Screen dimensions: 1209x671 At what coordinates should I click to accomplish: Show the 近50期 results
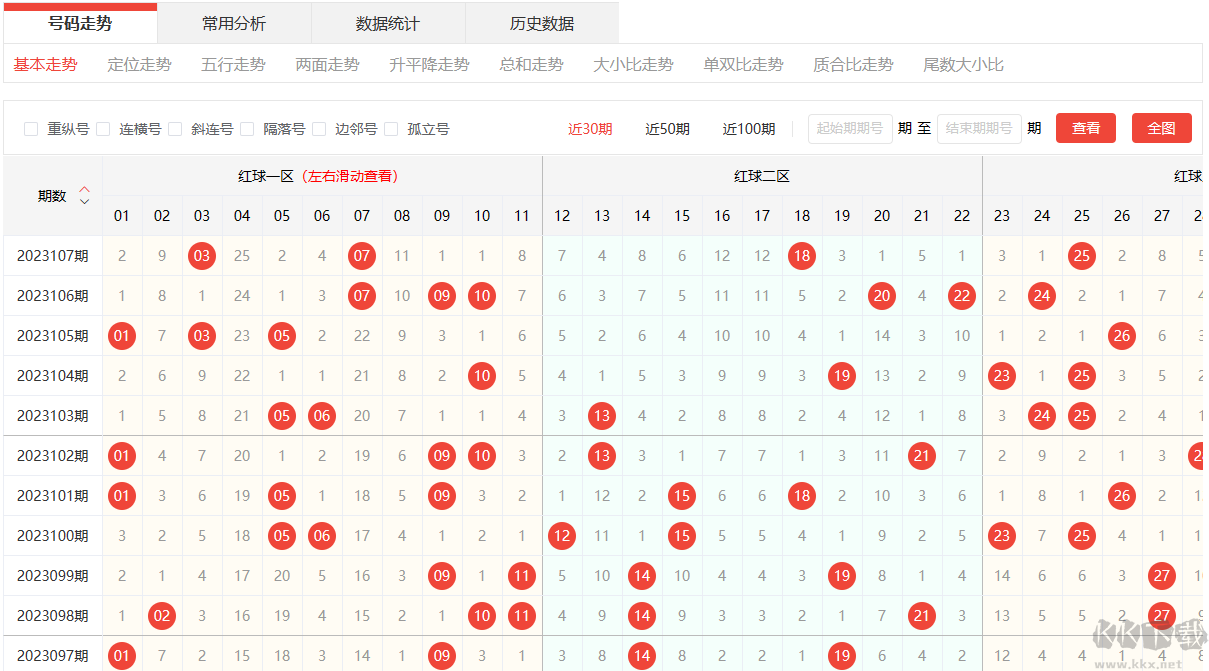point(667,129)
